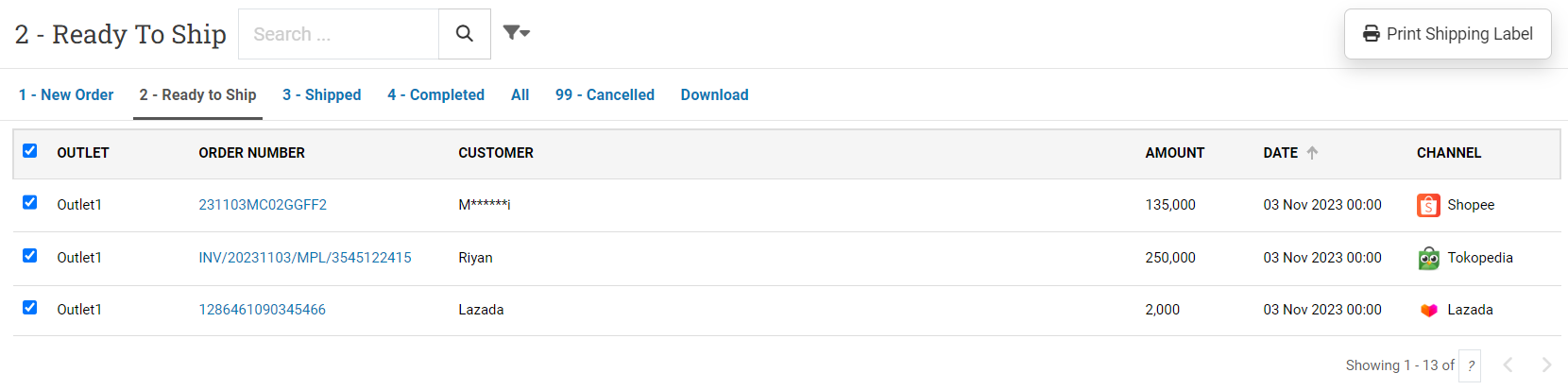The width and height of the screenshot is (1568, 390).
Task: Click the search magnifier icon
Action: click(464, 34)
